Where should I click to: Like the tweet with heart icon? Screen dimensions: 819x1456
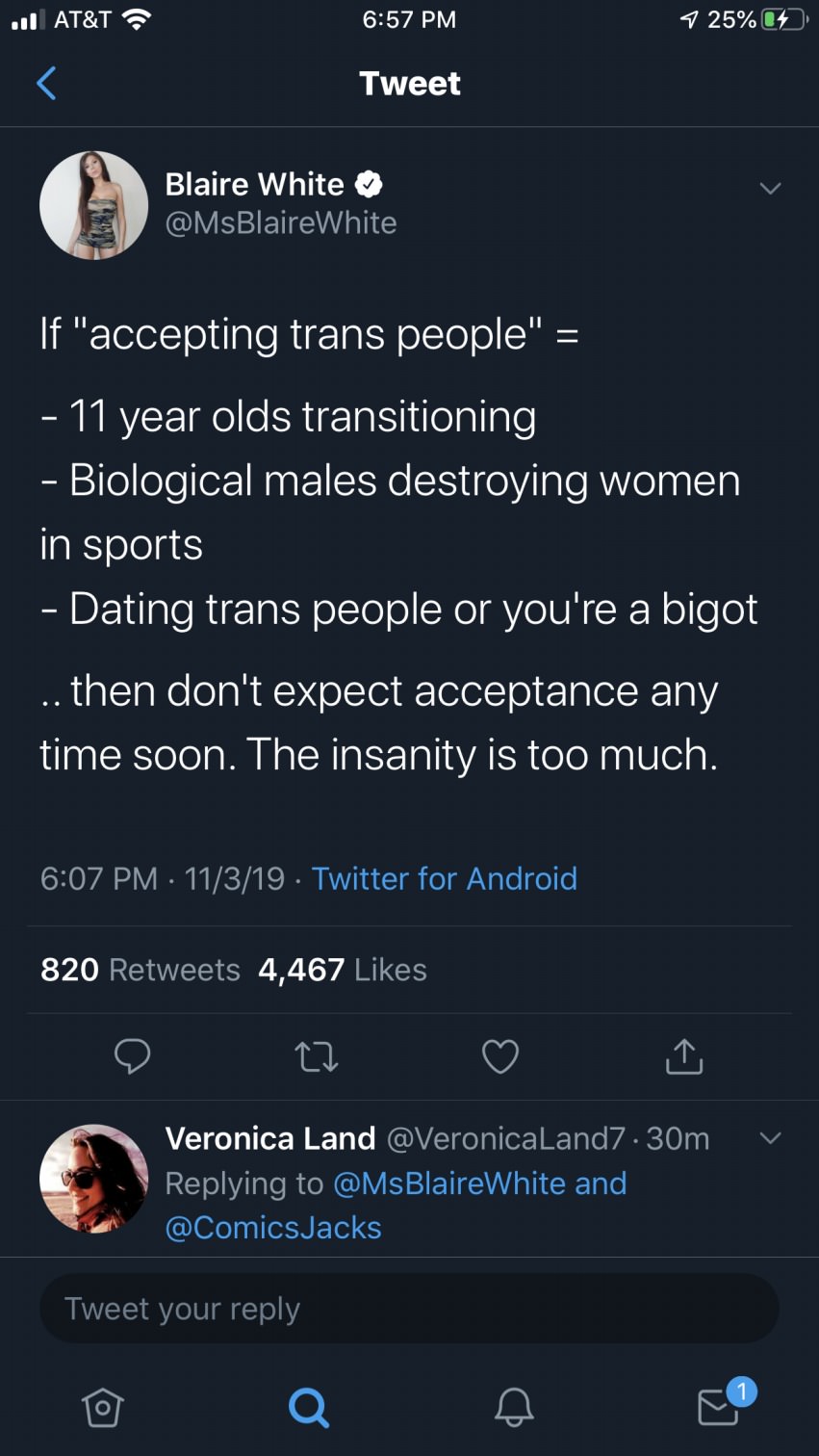coord(499,1056)
